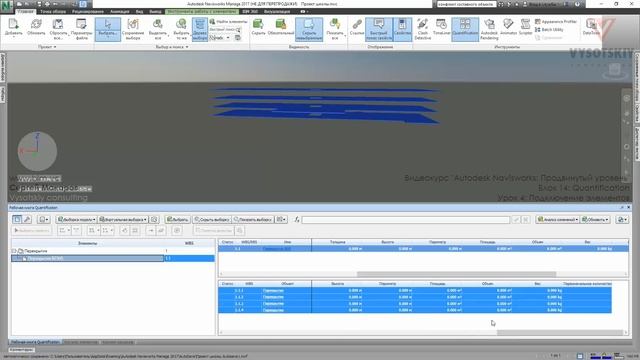Open Appearance Profiler
This screenshot has width=640, height=360.
[556, 21]
